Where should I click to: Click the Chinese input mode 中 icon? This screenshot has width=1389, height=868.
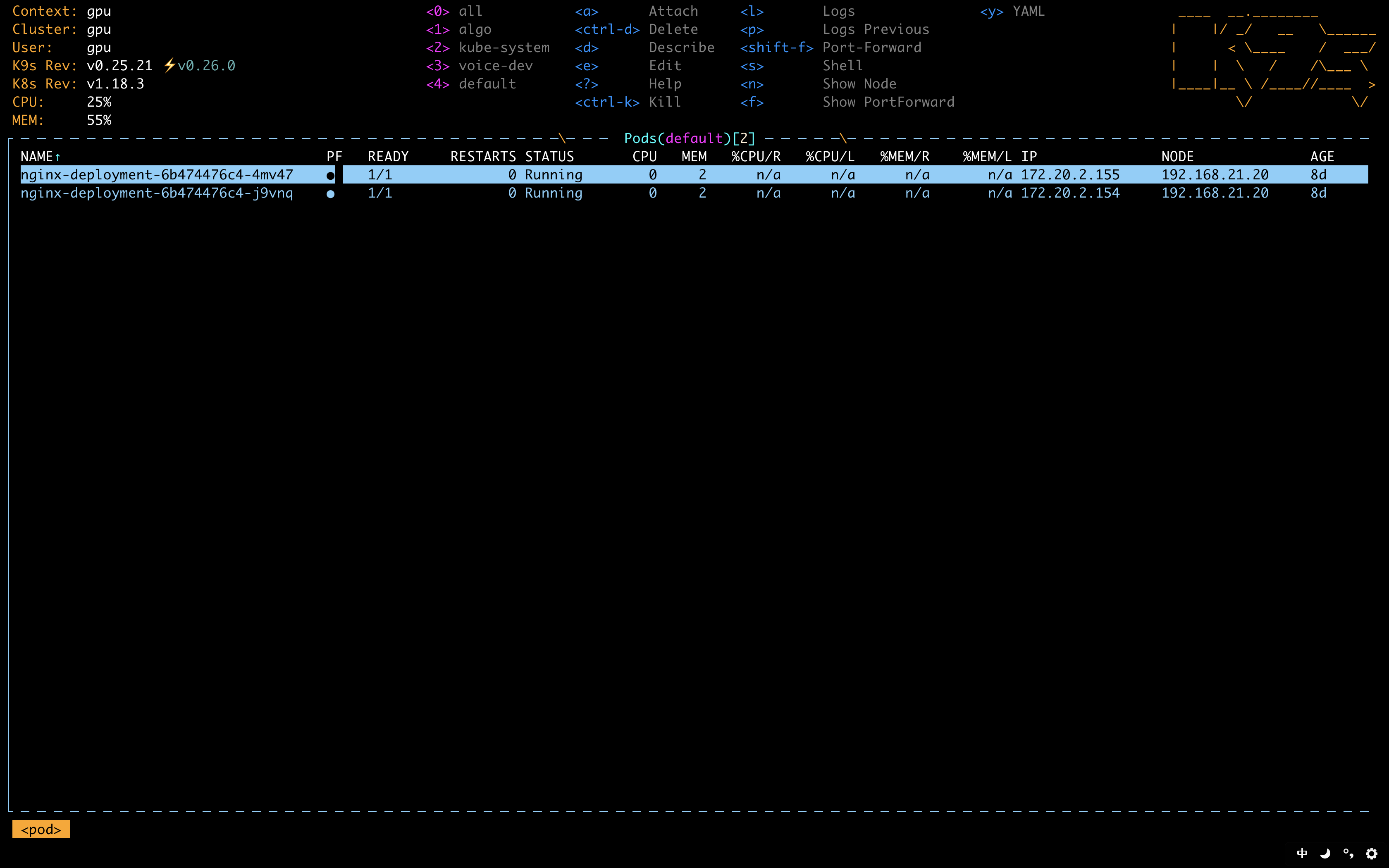point(1302,854)
